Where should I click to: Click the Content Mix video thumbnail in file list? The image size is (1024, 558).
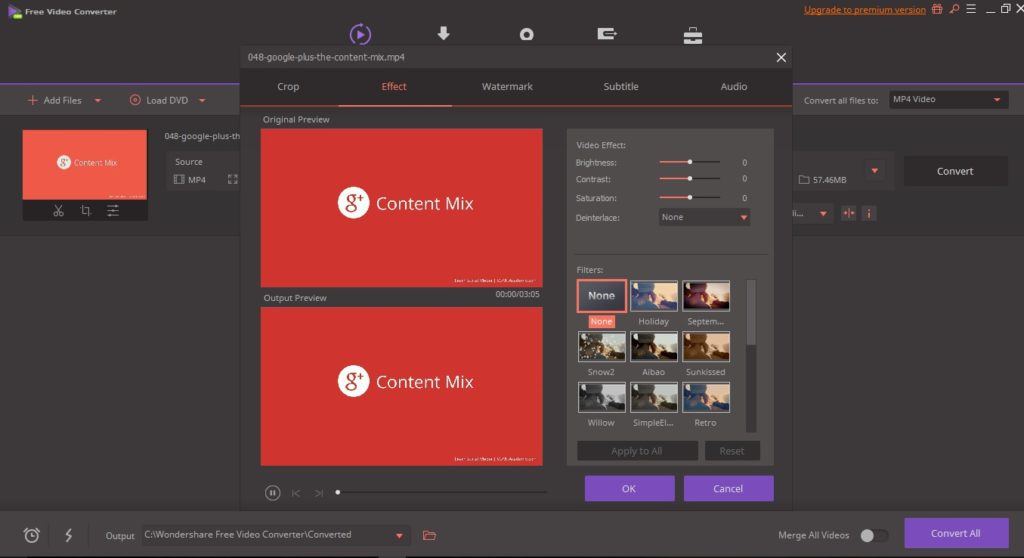[85, 165]
